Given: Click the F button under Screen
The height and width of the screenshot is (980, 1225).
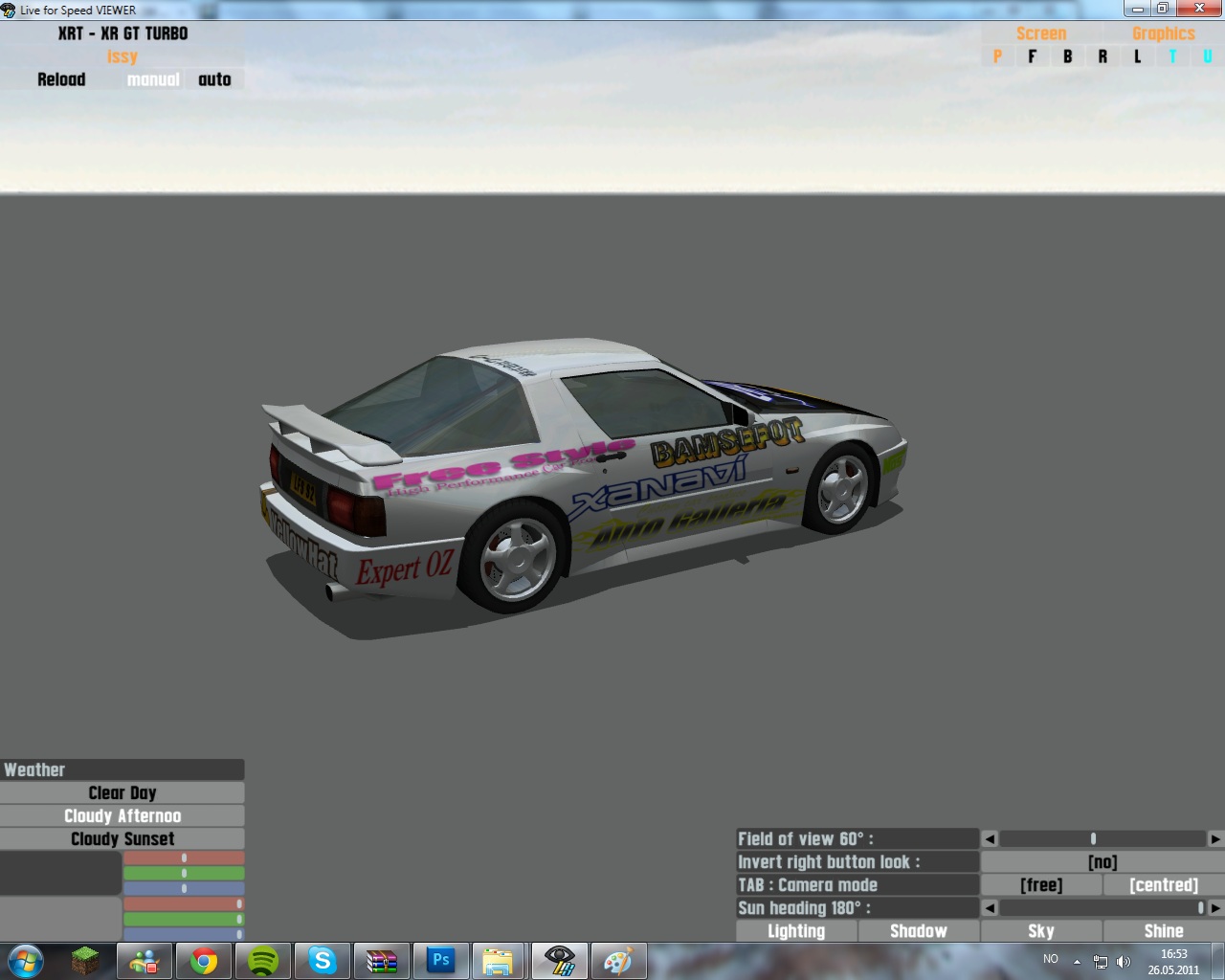Looking at the screenshot, I should click(x=1032, y=56).
